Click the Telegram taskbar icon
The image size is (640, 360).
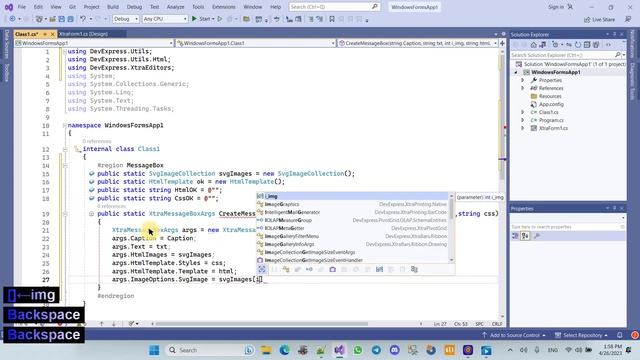(376, 350)
